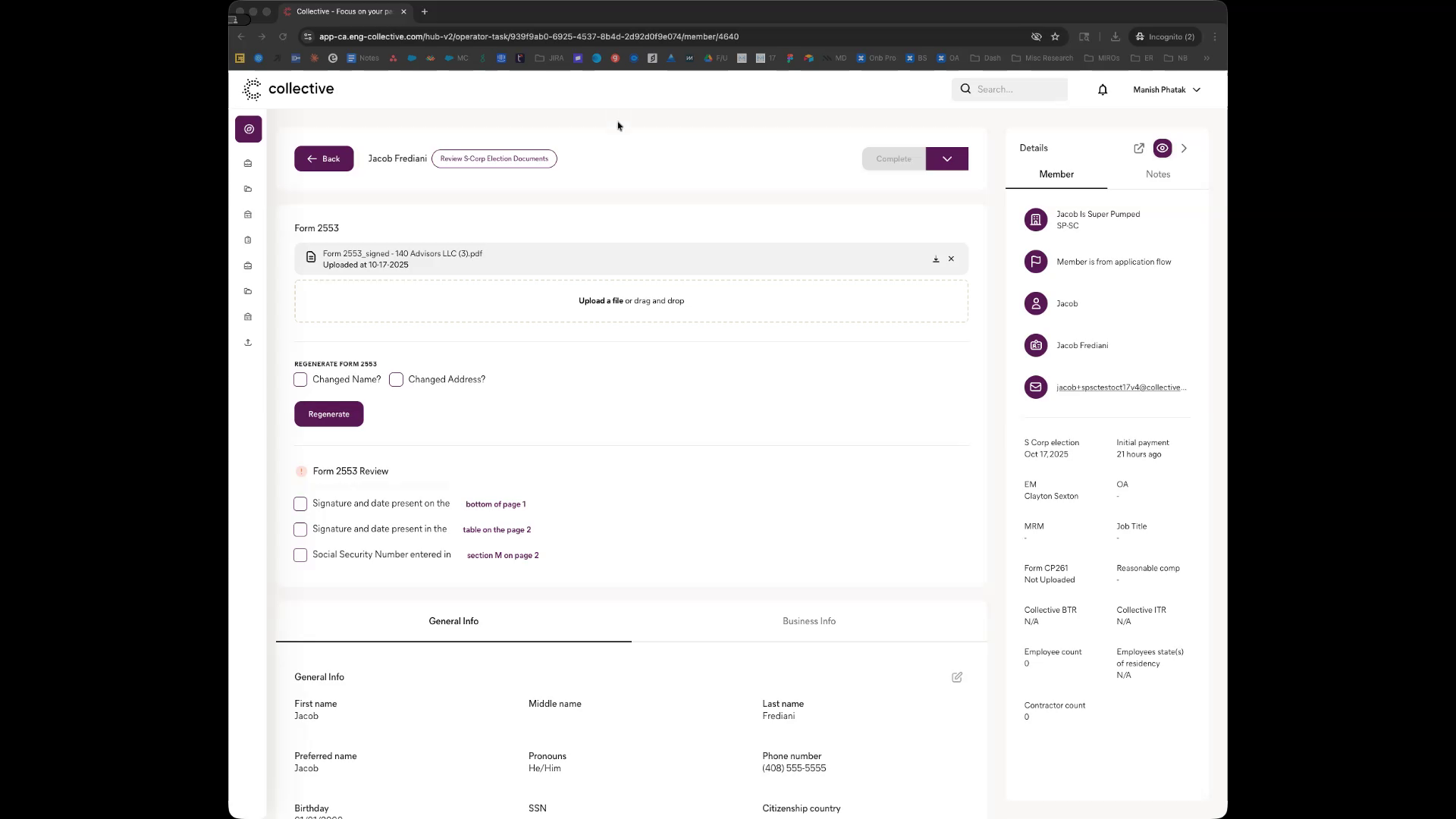Click the notifications bell icon
1456x819 pixels.
1103,89
